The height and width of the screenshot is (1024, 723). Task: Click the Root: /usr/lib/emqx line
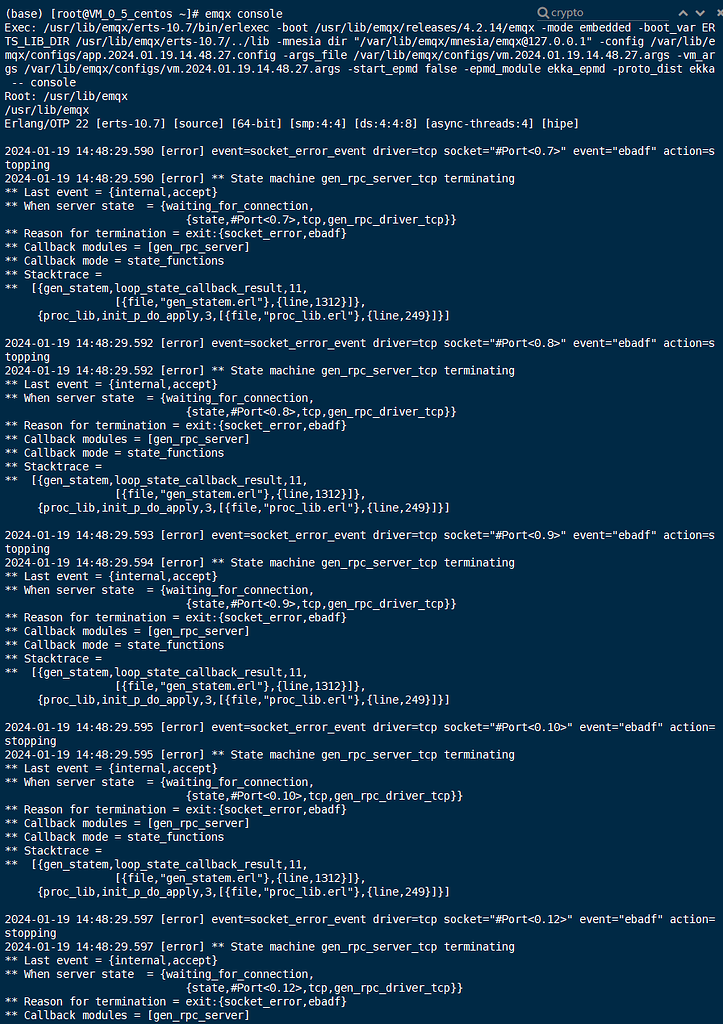pyautogui.click(x=66, y=96)
